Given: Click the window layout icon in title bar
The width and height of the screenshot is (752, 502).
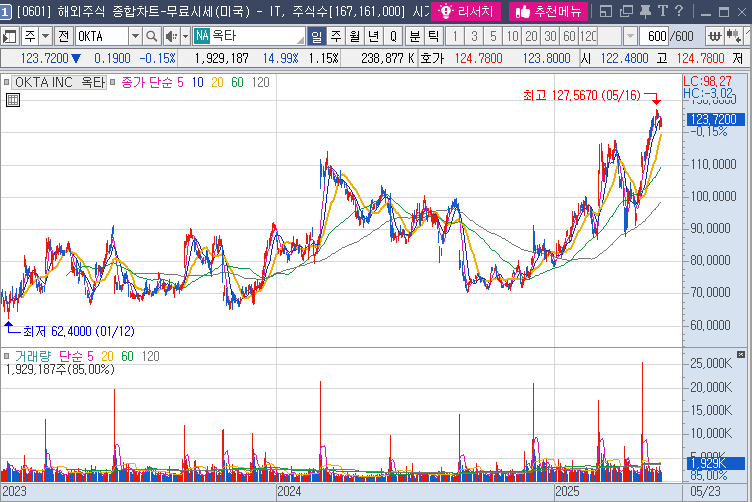Looking at the screenshot, I should pyautogui.click(x=606, y=11).
